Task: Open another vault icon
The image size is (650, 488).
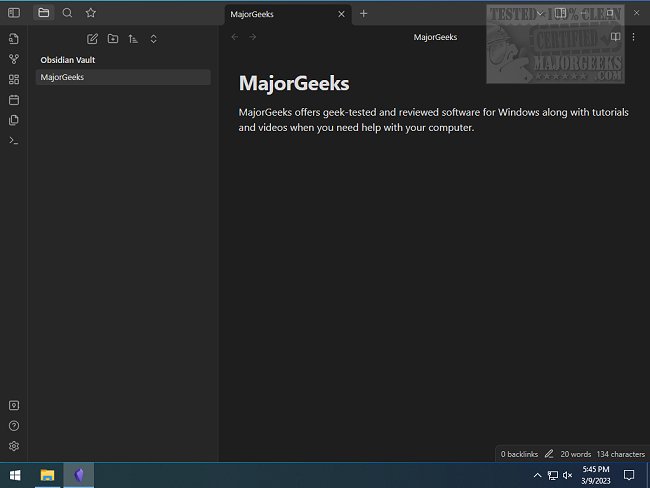Action: [x=14, y=405]
